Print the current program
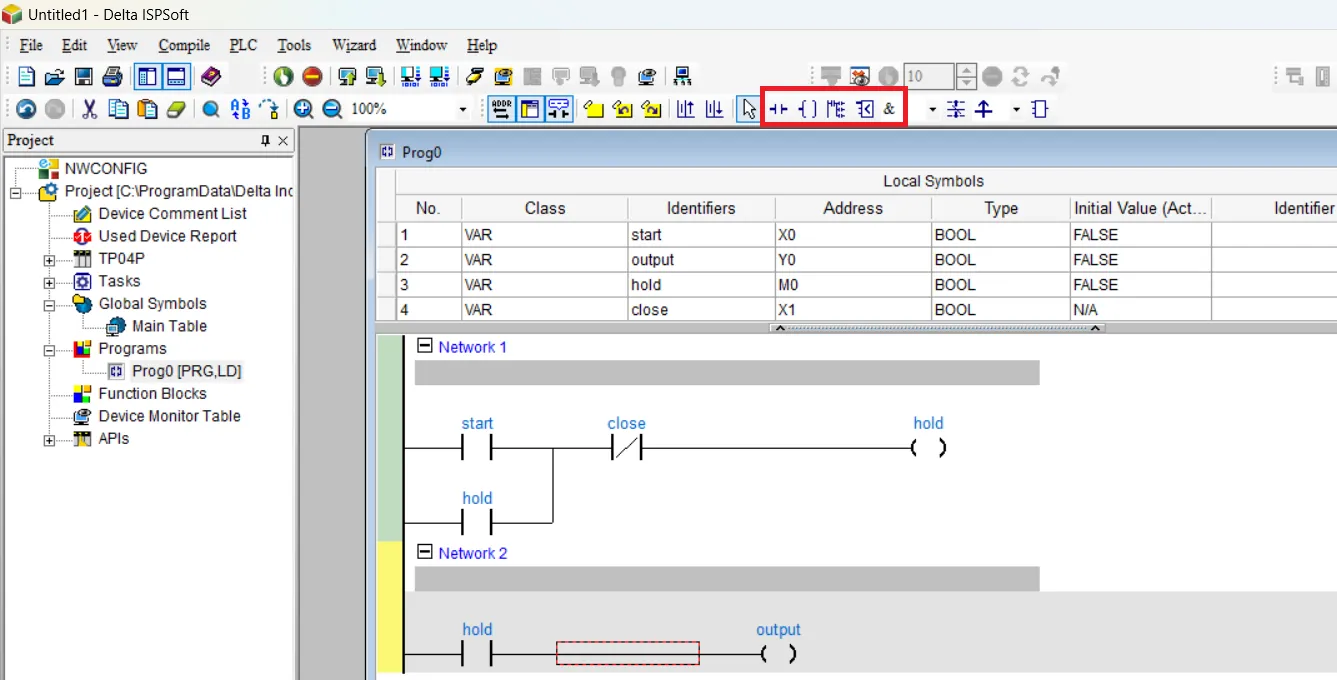This screenshot has height=680, width=1337. click(112, 76)
